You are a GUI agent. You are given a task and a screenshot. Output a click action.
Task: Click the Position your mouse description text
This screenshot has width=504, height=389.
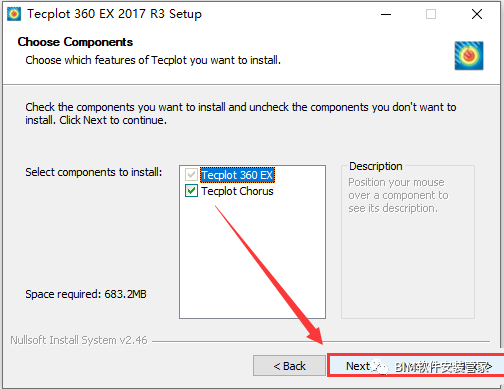[398, 195]
